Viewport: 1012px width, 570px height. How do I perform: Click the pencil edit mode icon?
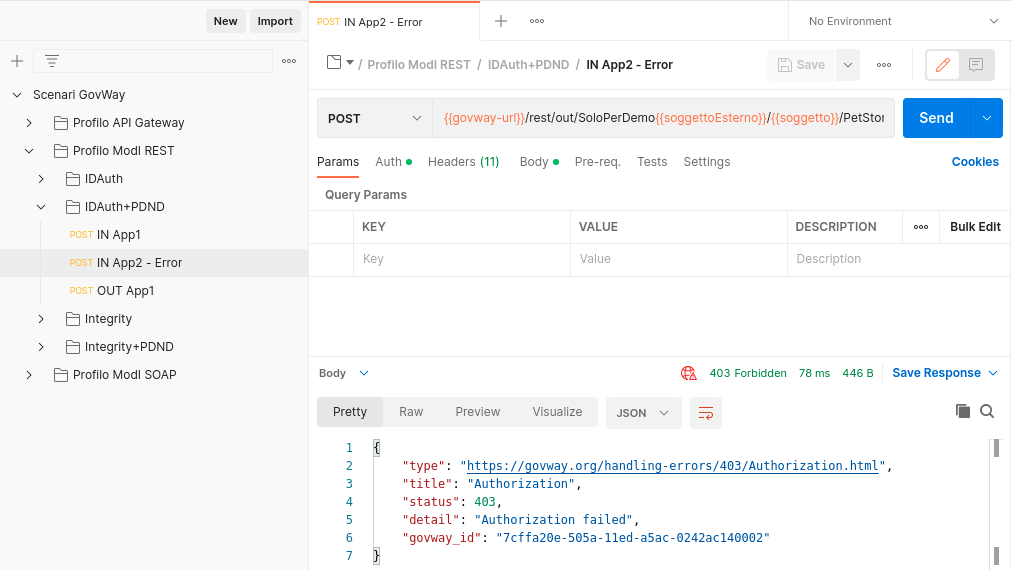[942, 65]
